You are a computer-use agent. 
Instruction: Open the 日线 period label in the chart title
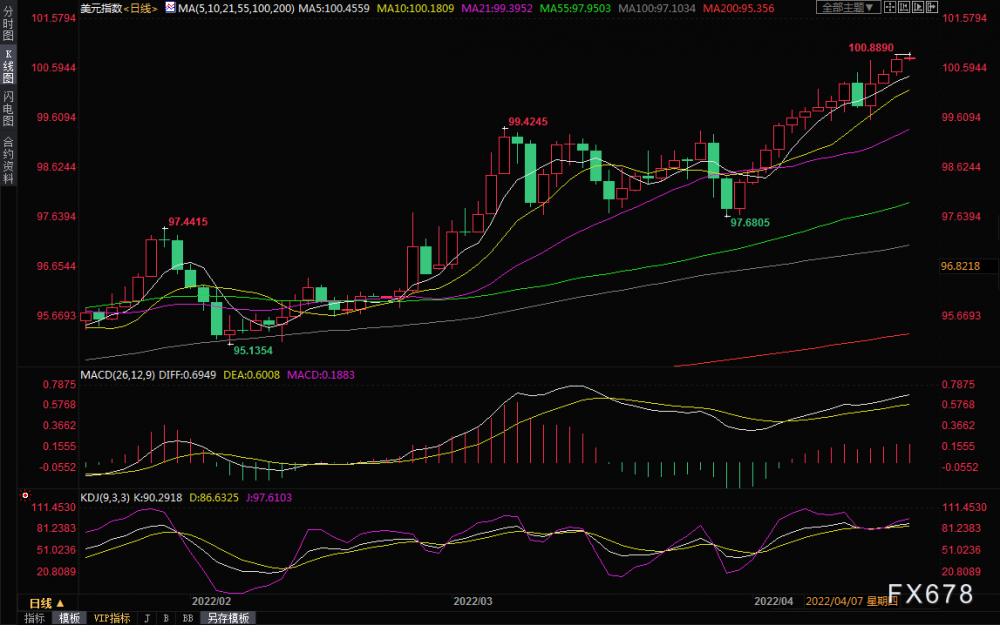[140, 8]
